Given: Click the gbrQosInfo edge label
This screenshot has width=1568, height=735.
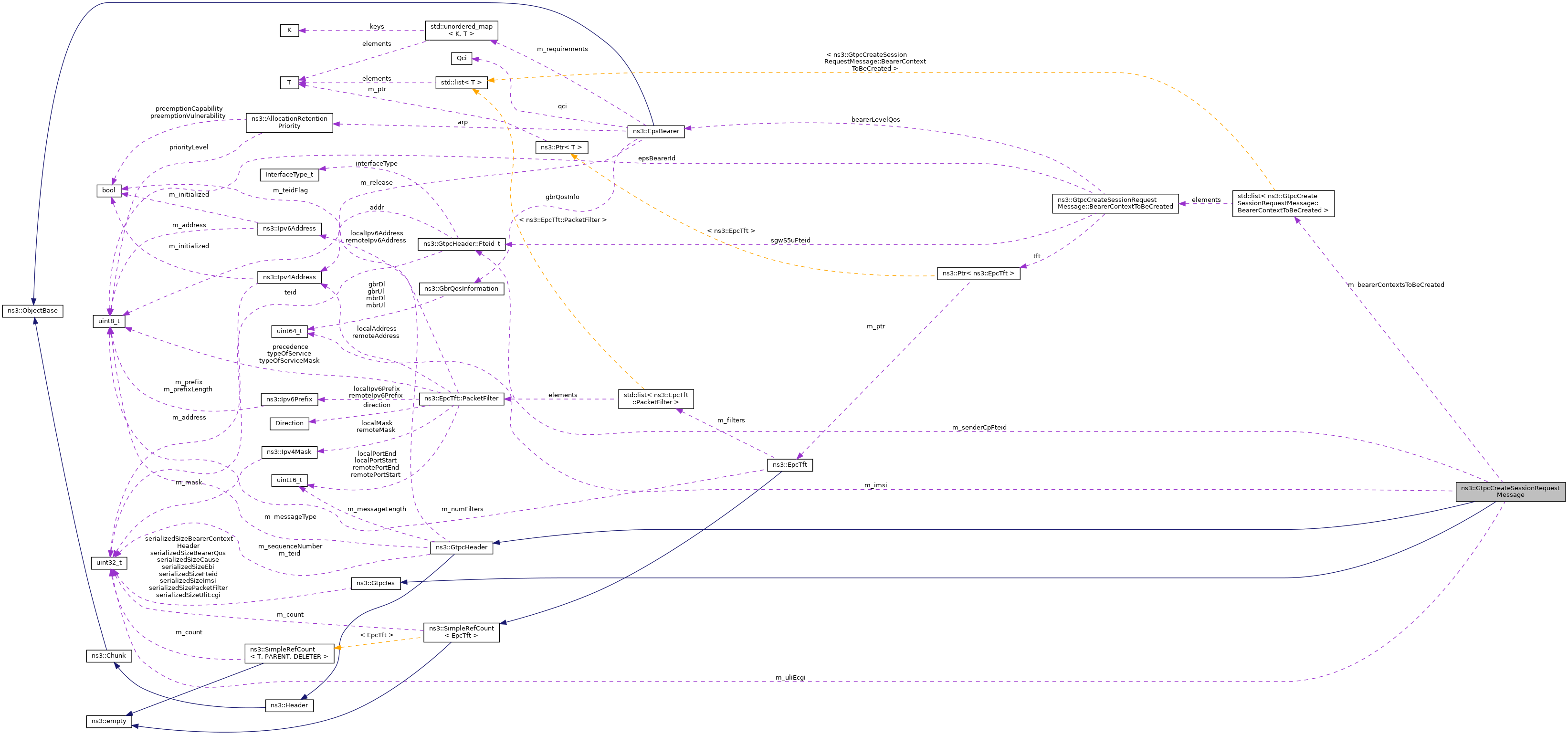Looking at the screenshot, I should pos(562,197).
